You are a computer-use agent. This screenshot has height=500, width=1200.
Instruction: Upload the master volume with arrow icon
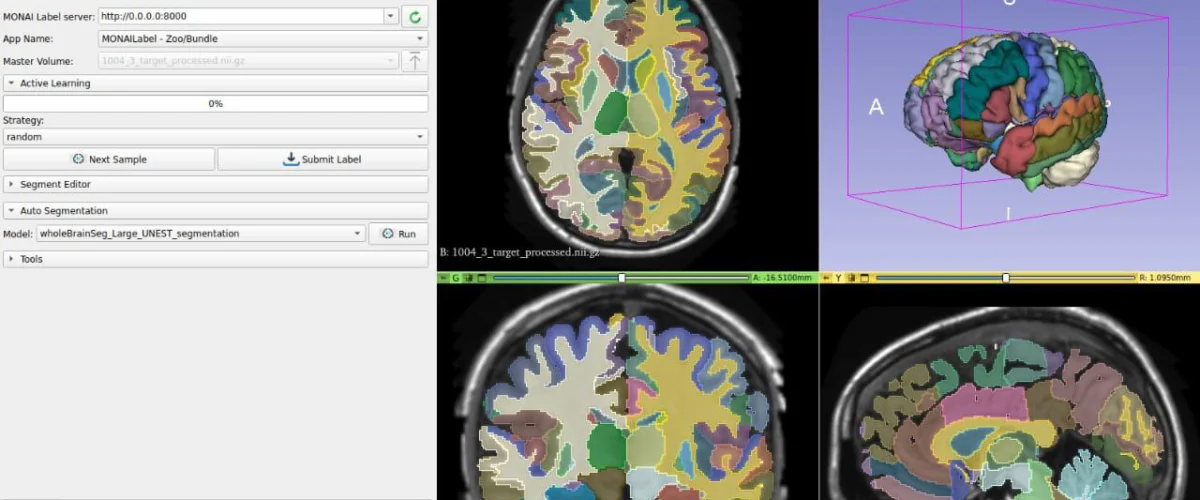(415, 61)
